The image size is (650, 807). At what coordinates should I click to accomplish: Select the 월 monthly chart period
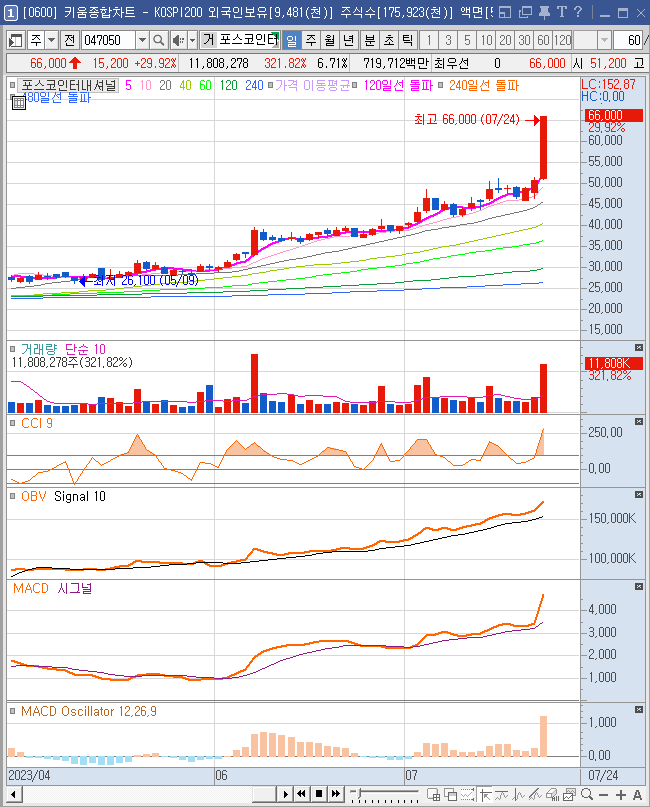click(329, 40)
